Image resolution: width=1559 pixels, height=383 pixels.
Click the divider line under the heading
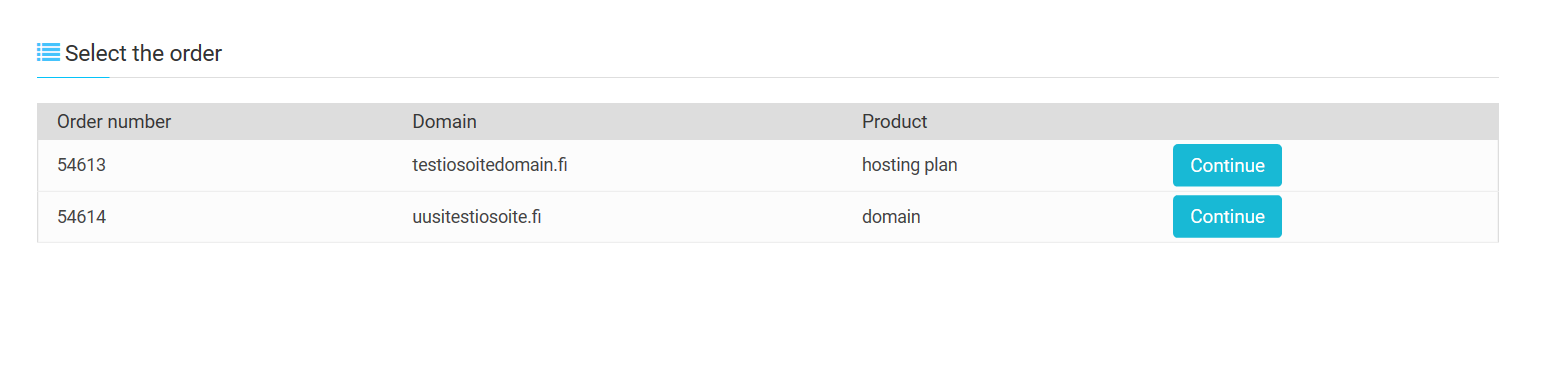[767, 77]
